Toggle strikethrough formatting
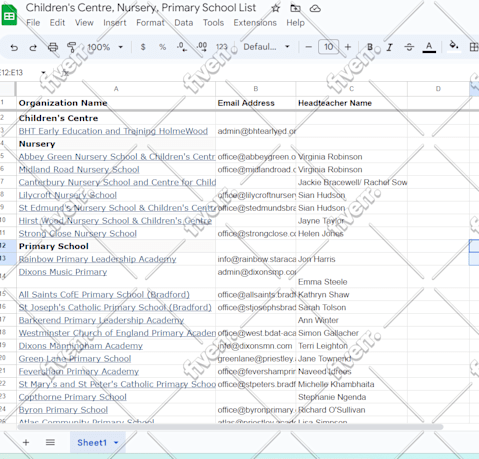The height and width of the screenshot is (459, 479). pos(409,47)
